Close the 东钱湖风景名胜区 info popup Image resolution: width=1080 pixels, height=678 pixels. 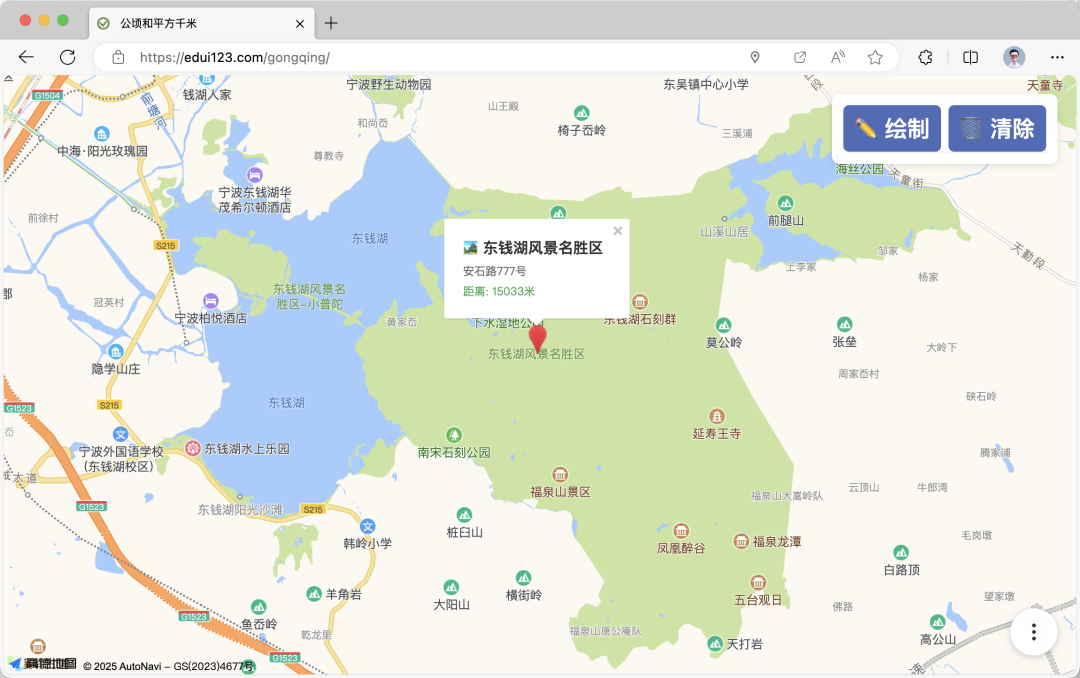617,230
